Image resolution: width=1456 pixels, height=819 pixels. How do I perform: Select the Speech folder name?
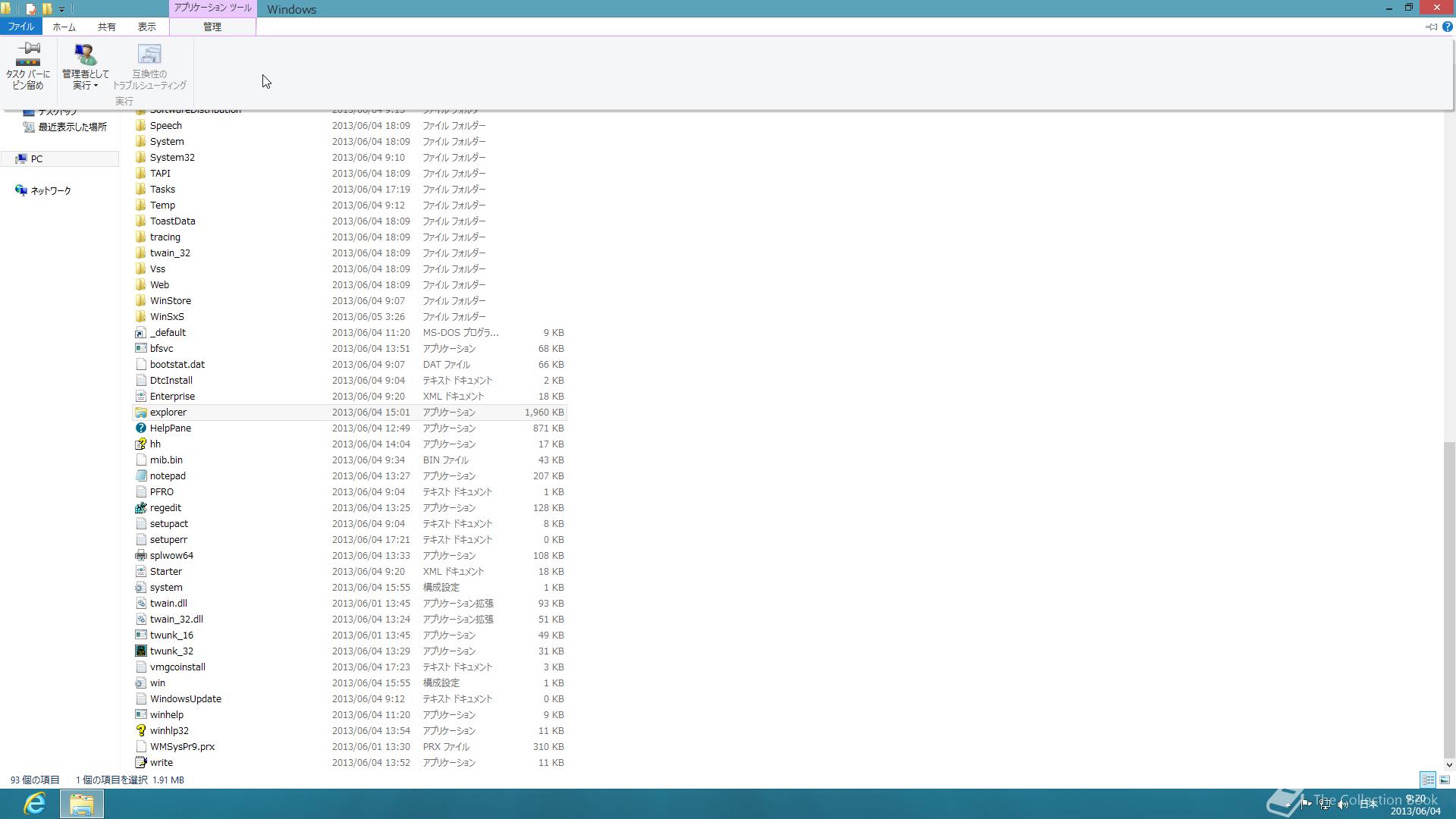165,126
